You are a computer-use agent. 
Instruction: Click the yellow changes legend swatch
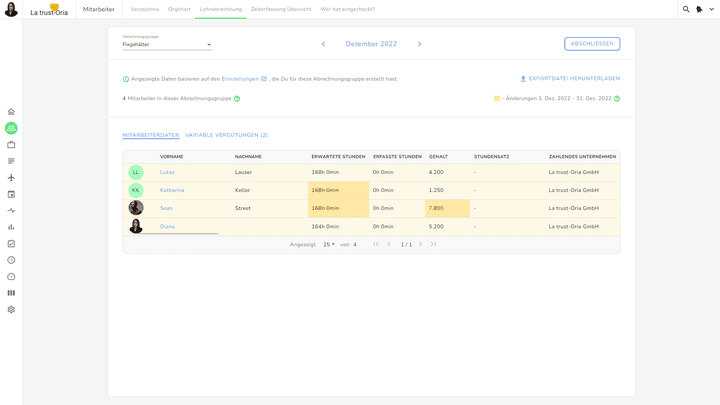pyautogui.click(x=497, y=99)
